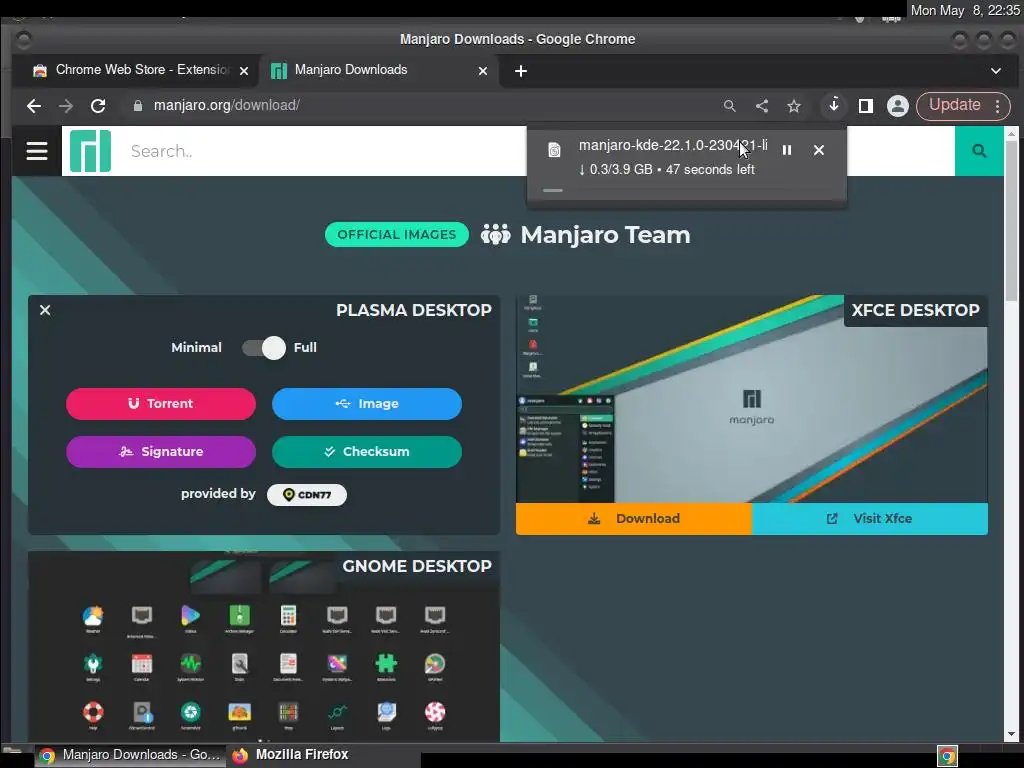Screen dimensions: 1024x768
Task: Pause the manjaro-kde download
Action: (787, 150)
